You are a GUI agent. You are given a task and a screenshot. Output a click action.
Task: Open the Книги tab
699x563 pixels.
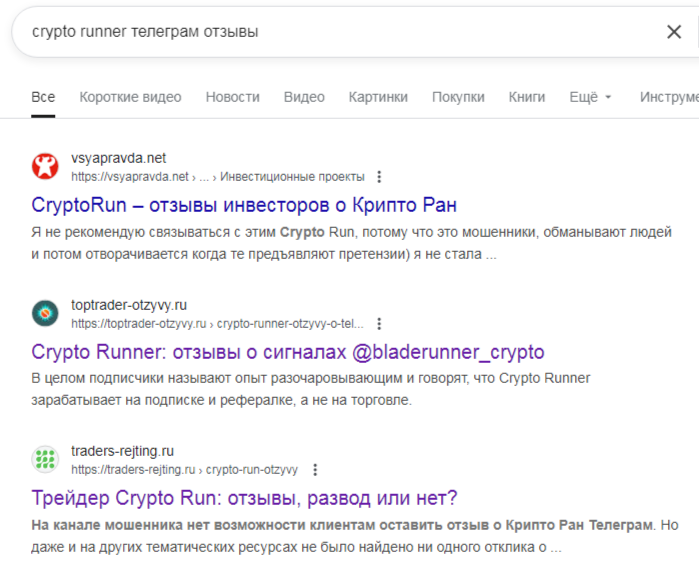tap(526, 97)
